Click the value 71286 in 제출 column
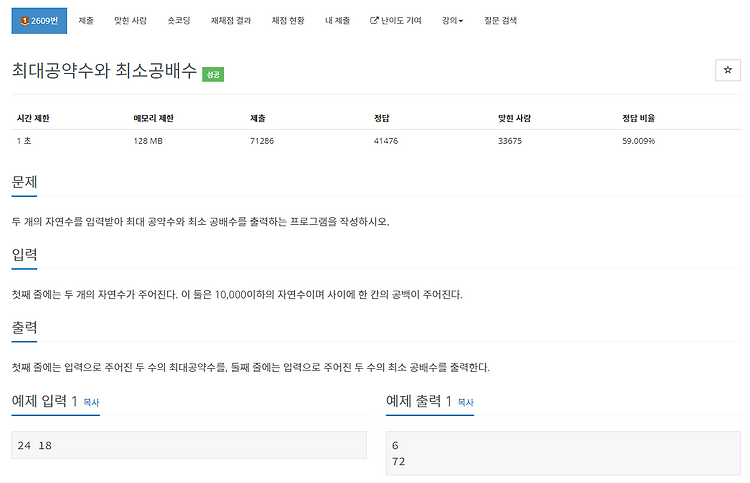This screenshot has height=483, width=750. pyautogui.click(x=262, y=141)
